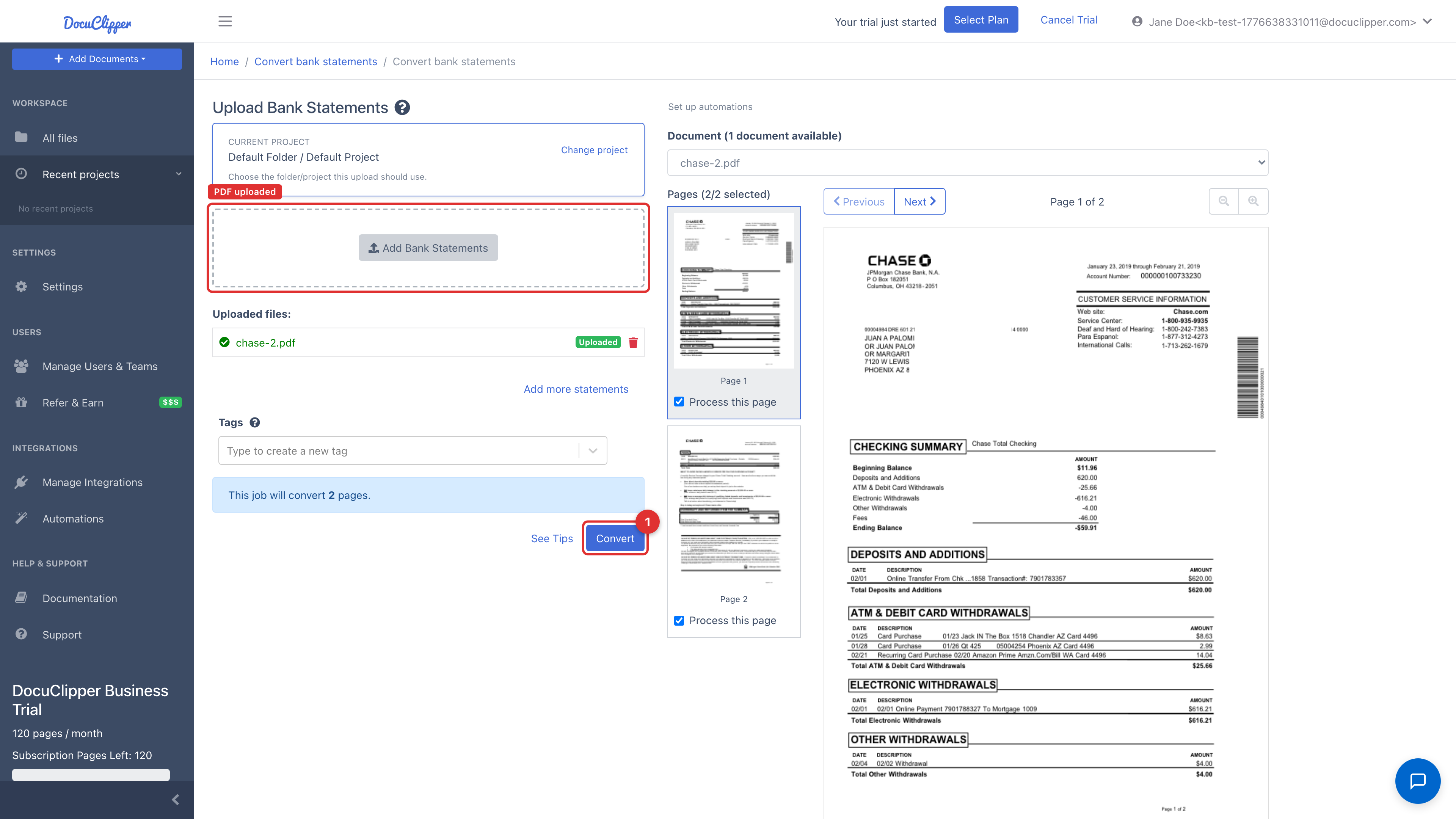Zoom out the document preview
Image resolution: width=1456 pixels, height=819 pixels.
click(1224, 201)
